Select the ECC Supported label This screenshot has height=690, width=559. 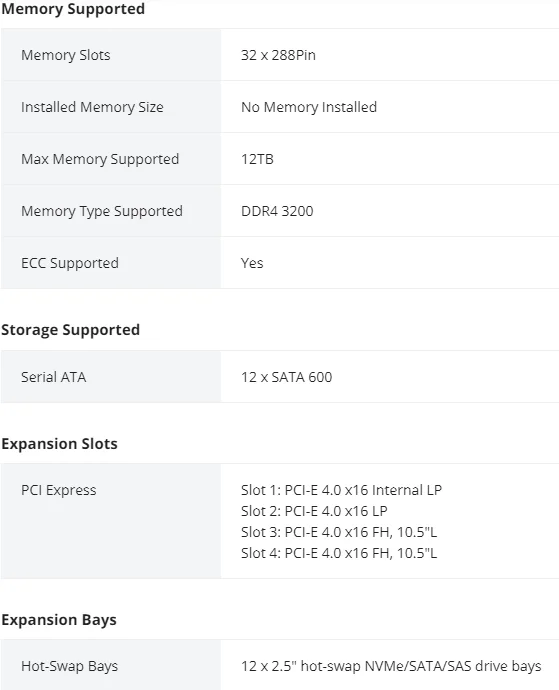(70, 263)
